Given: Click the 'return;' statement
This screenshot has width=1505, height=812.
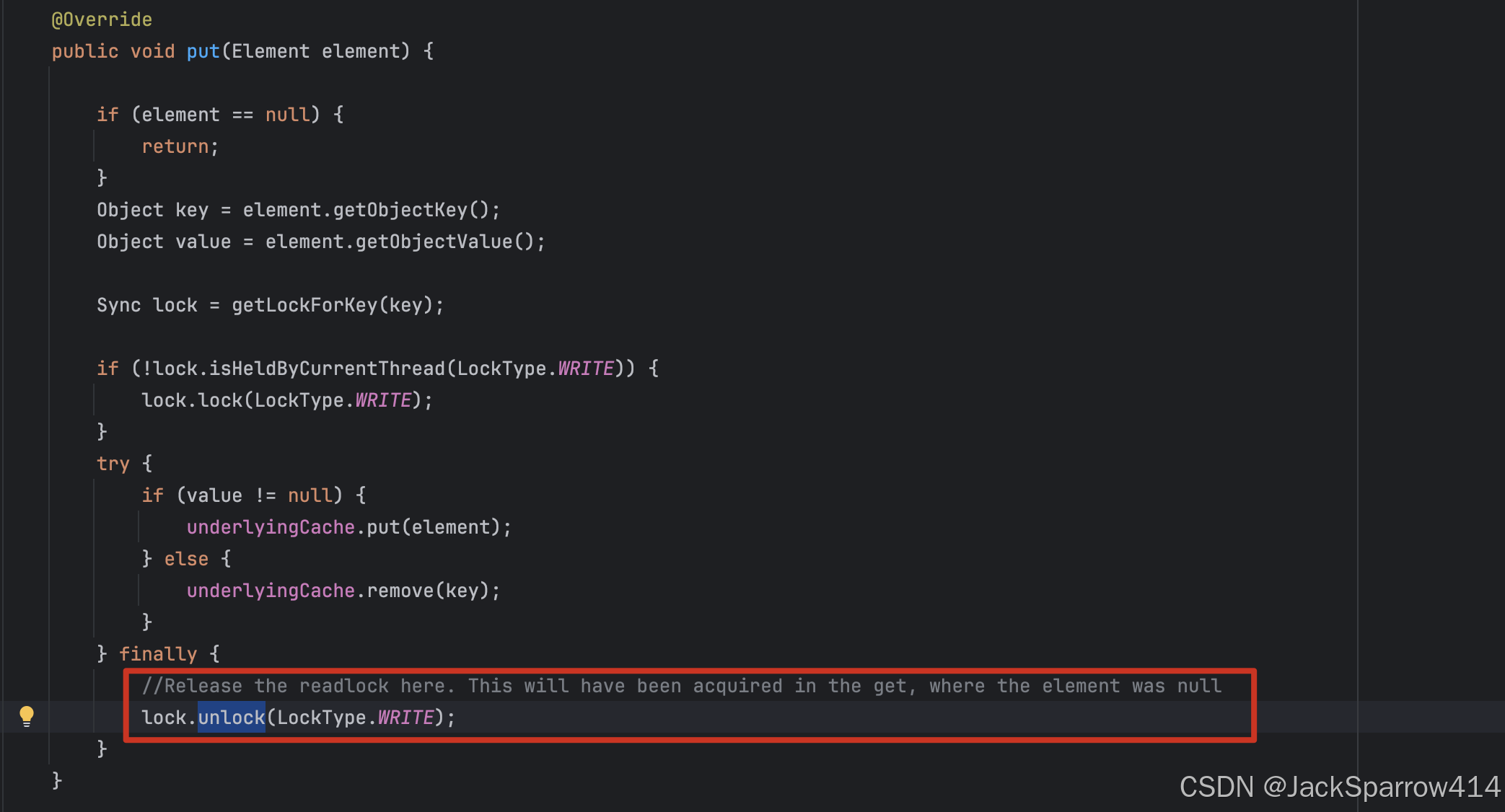Looking at the screenshot, I should click(x=180, y=146).
